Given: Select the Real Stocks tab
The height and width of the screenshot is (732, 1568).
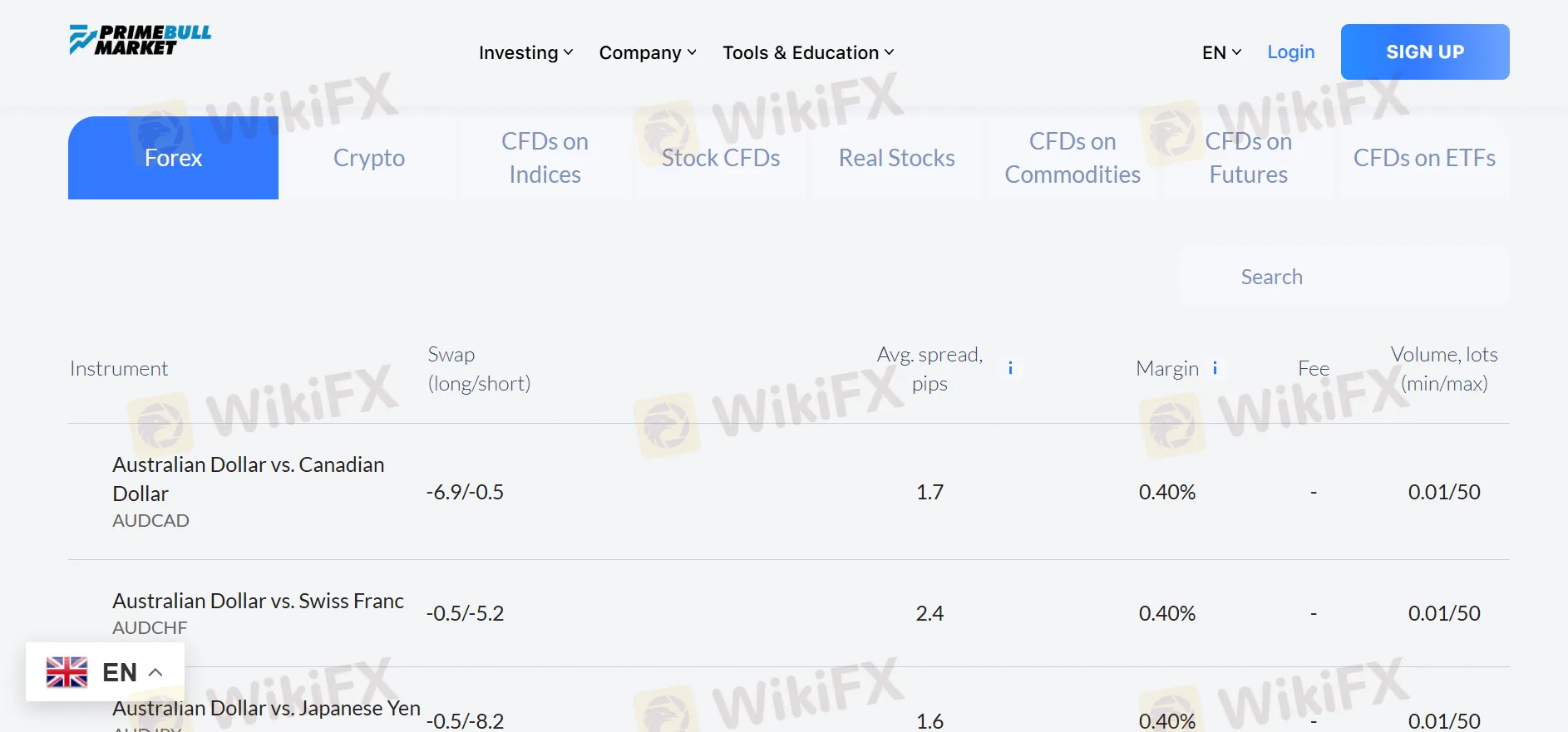Looking at the screenshot, I should (x=896, y=158).
